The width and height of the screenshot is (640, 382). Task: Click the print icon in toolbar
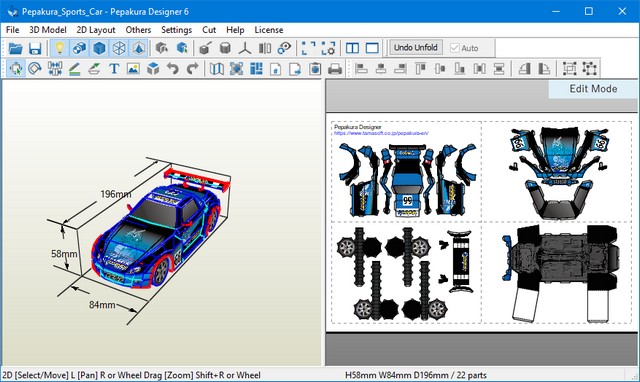(335, 68)
